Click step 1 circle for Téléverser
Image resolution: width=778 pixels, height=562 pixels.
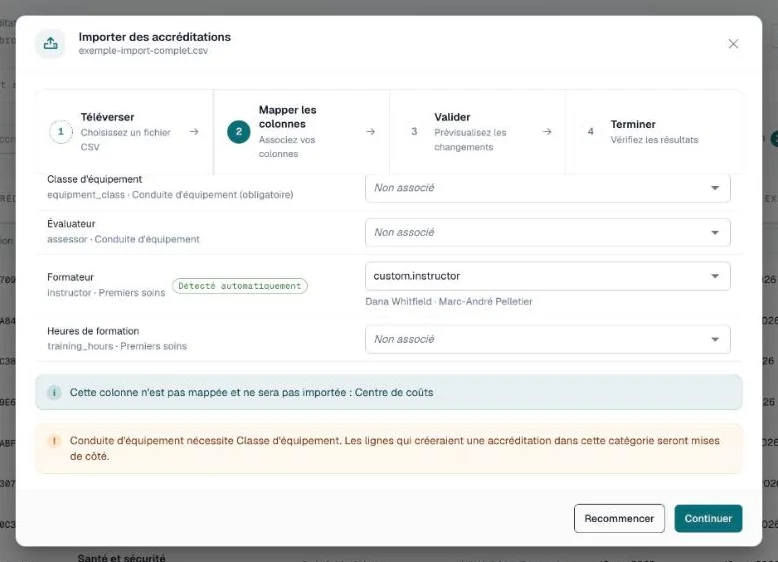tap(61, 132)
